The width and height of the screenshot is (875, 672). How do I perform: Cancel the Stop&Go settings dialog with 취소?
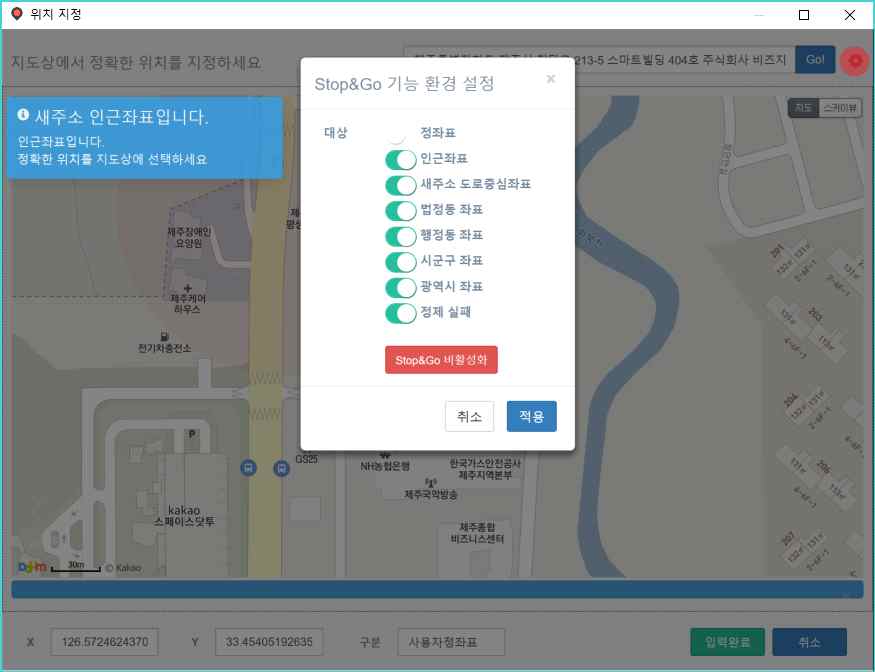click(469, 416)
